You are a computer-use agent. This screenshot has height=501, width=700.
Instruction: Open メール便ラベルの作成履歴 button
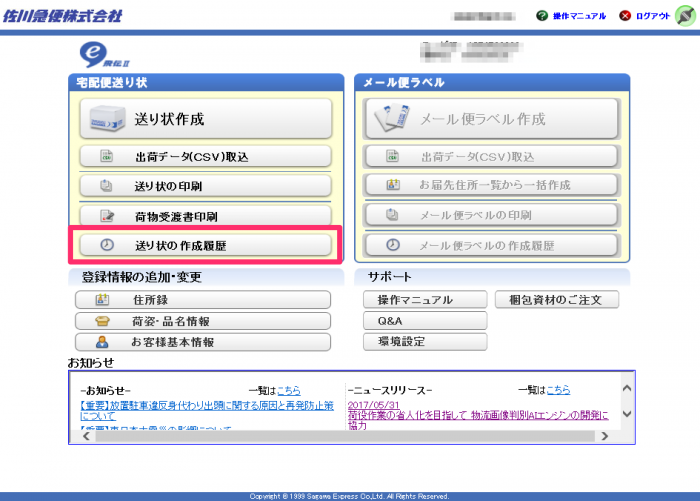tap(492, 245)
